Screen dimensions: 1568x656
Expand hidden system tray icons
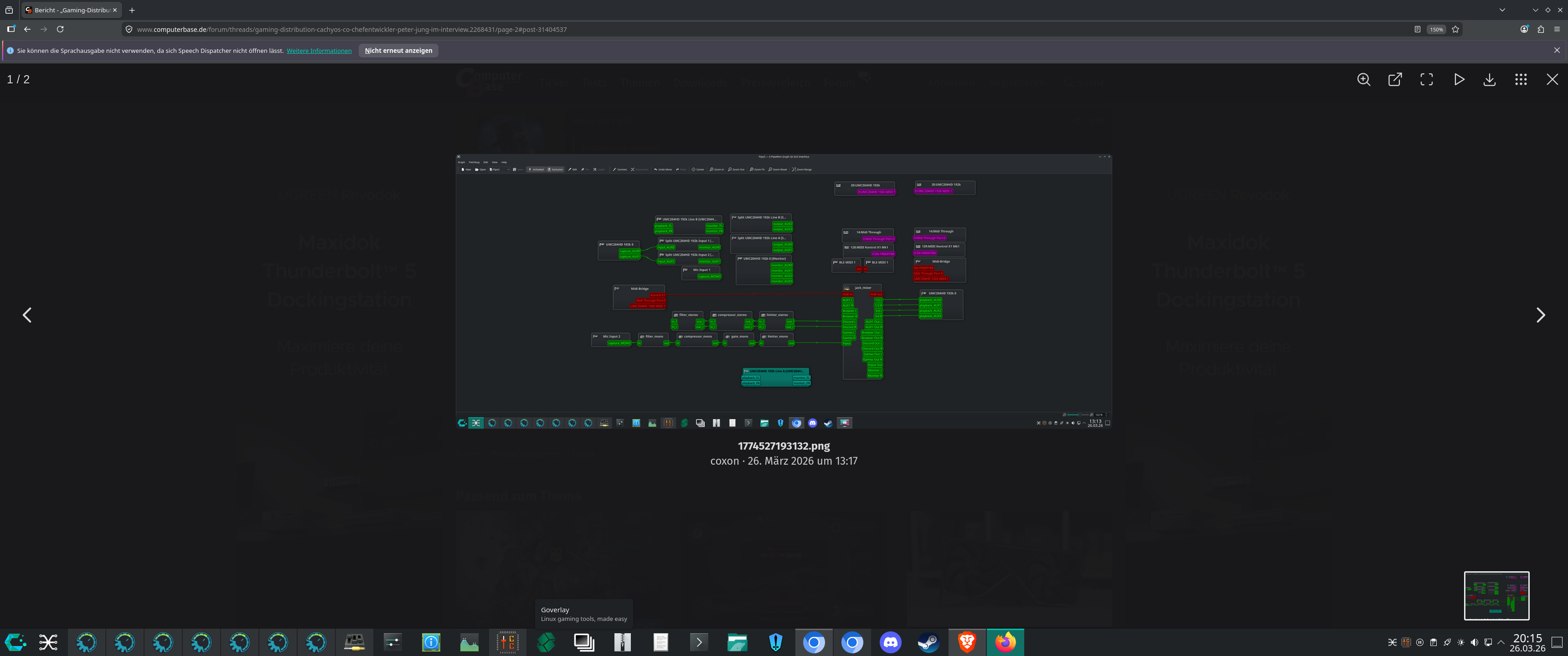1501,642
